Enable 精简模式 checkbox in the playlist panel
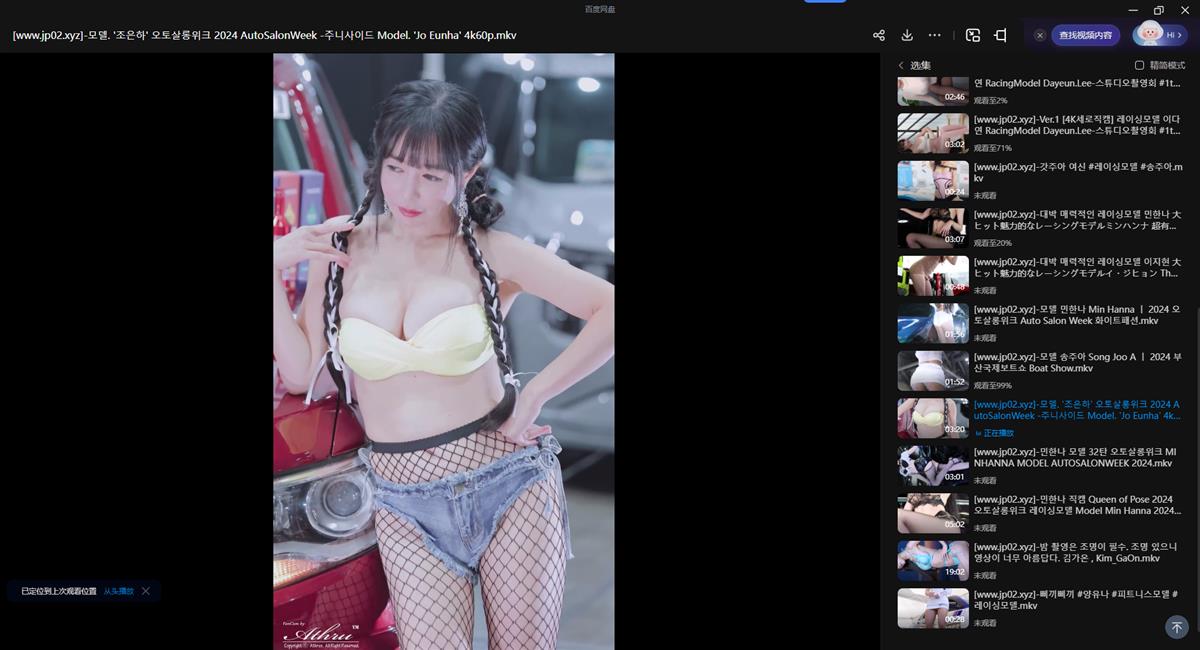This screenshot has height=650, width=1200. (x=1138, y=65)
